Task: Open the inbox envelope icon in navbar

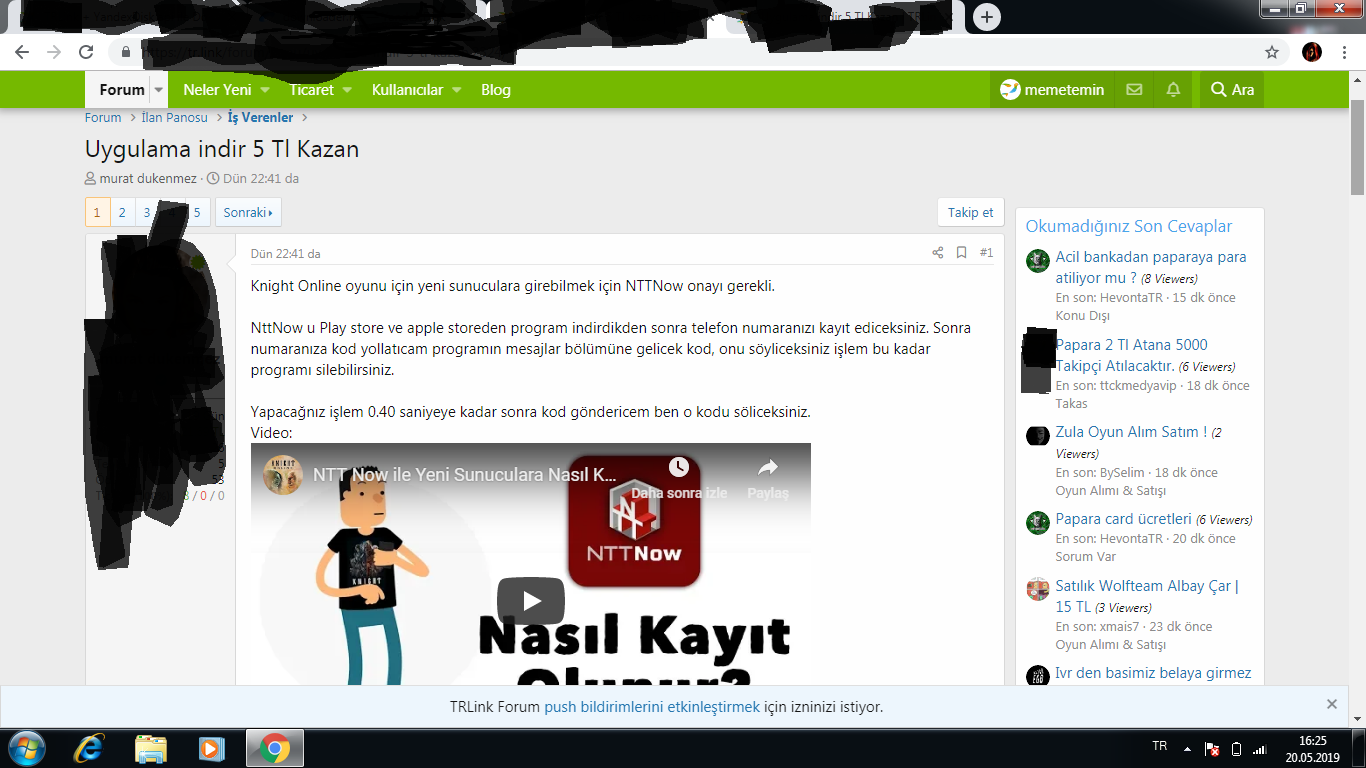Action: coord(1134,90)
